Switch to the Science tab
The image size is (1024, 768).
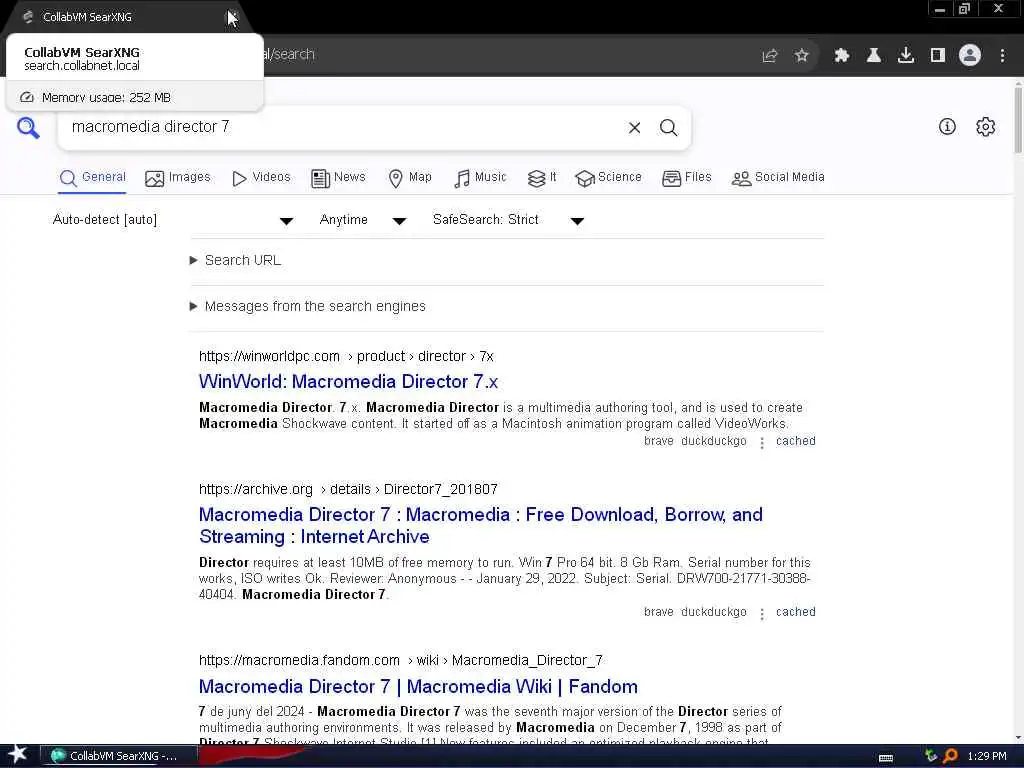coord(608,178)
